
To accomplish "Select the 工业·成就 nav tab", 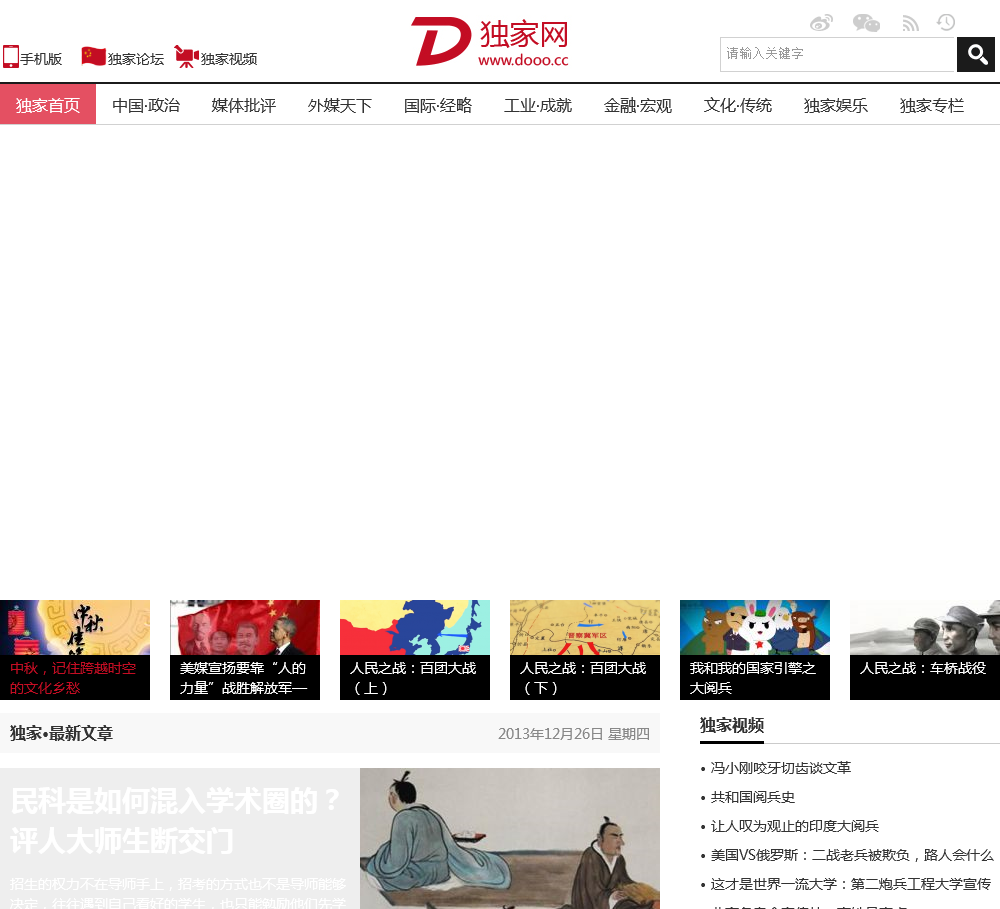I will pyautogui.click(x=538, y=105).
